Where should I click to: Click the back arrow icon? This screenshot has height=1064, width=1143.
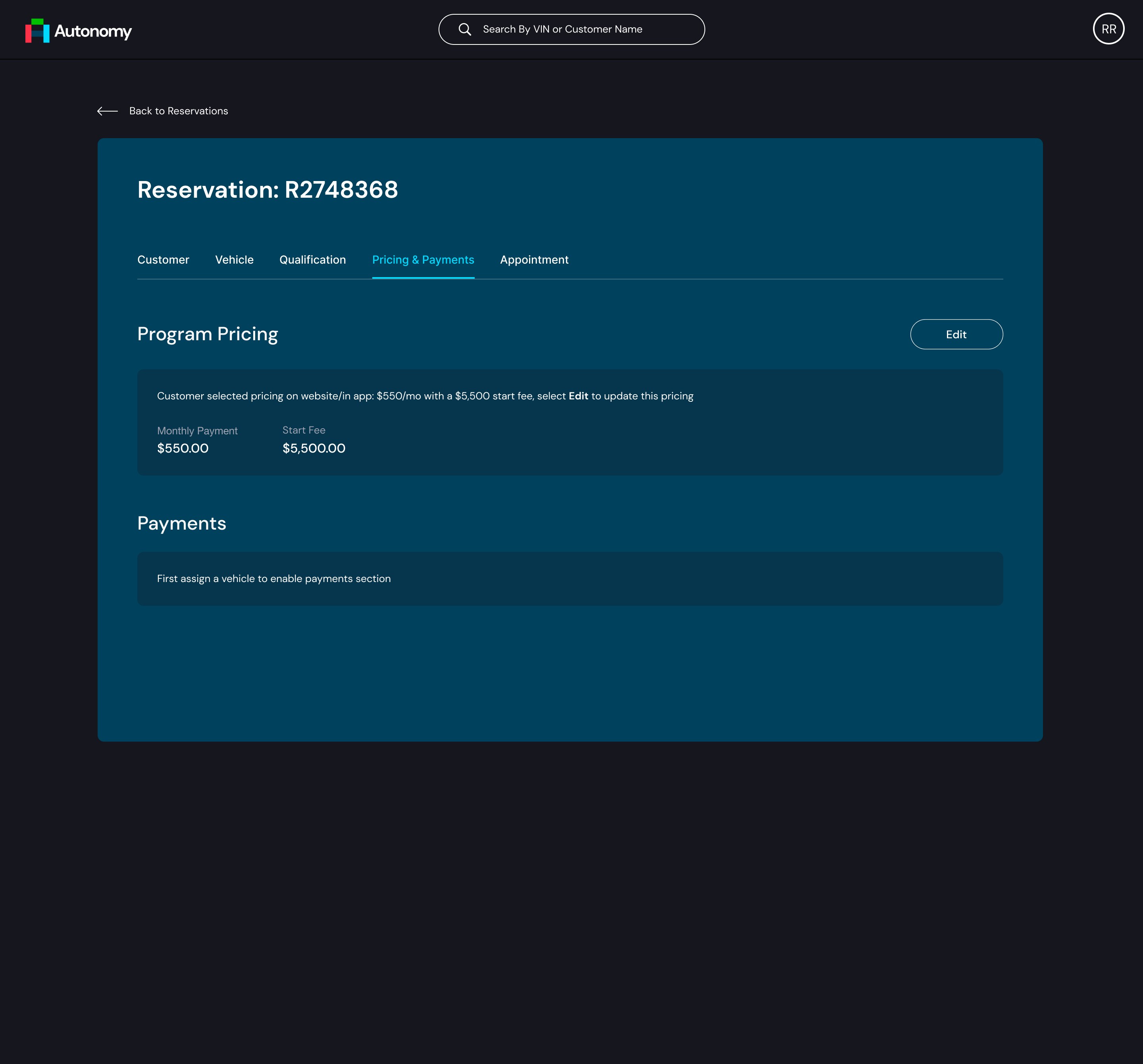click(108, 111)
